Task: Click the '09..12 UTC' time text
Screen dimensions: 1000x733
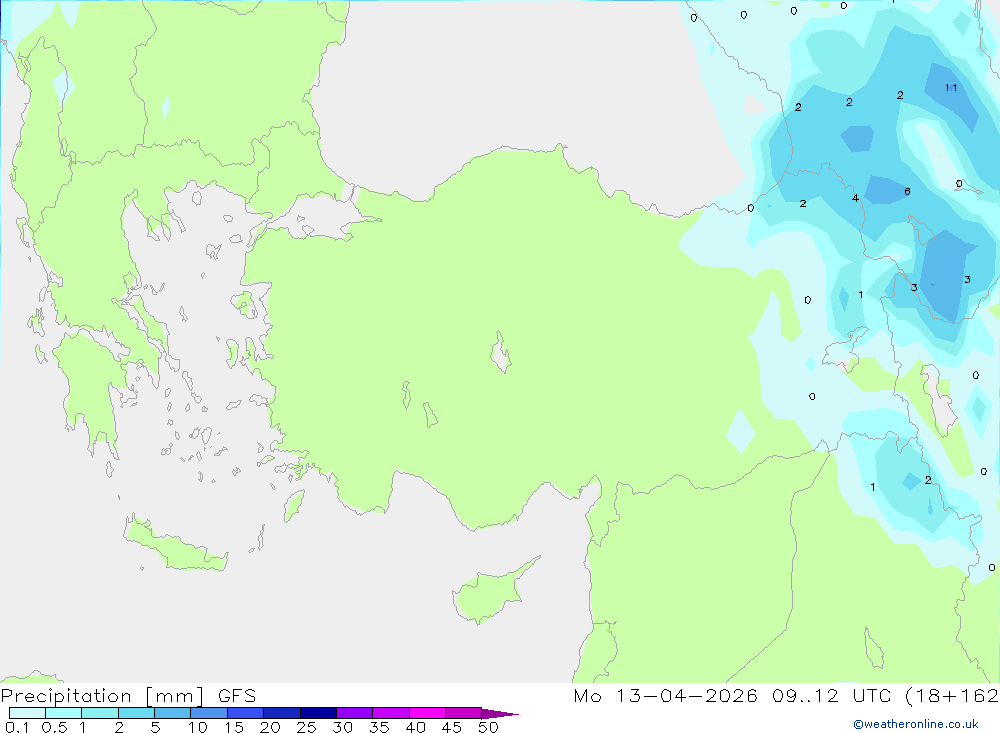Action: 831,695
